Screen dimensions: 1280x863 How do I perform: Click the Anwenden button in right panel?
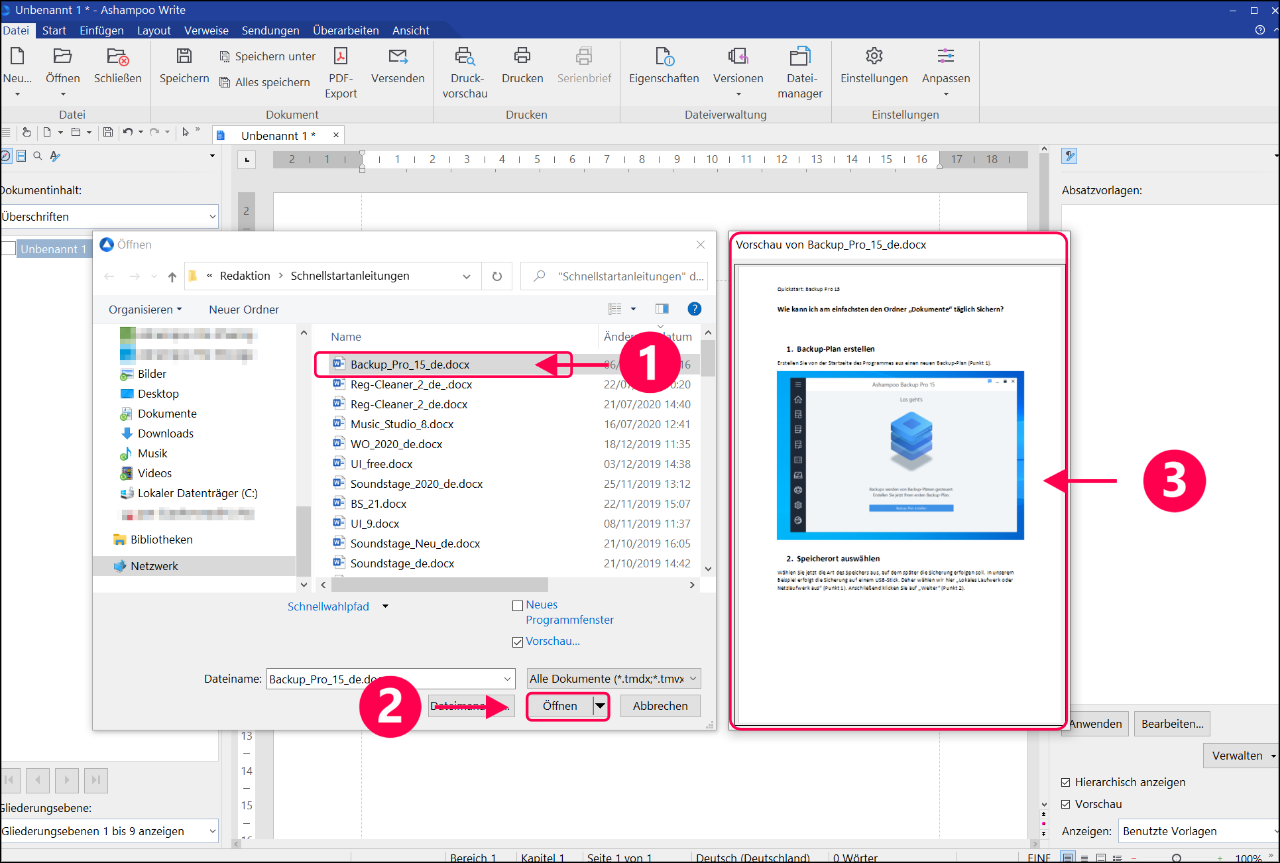(1096, 724)
